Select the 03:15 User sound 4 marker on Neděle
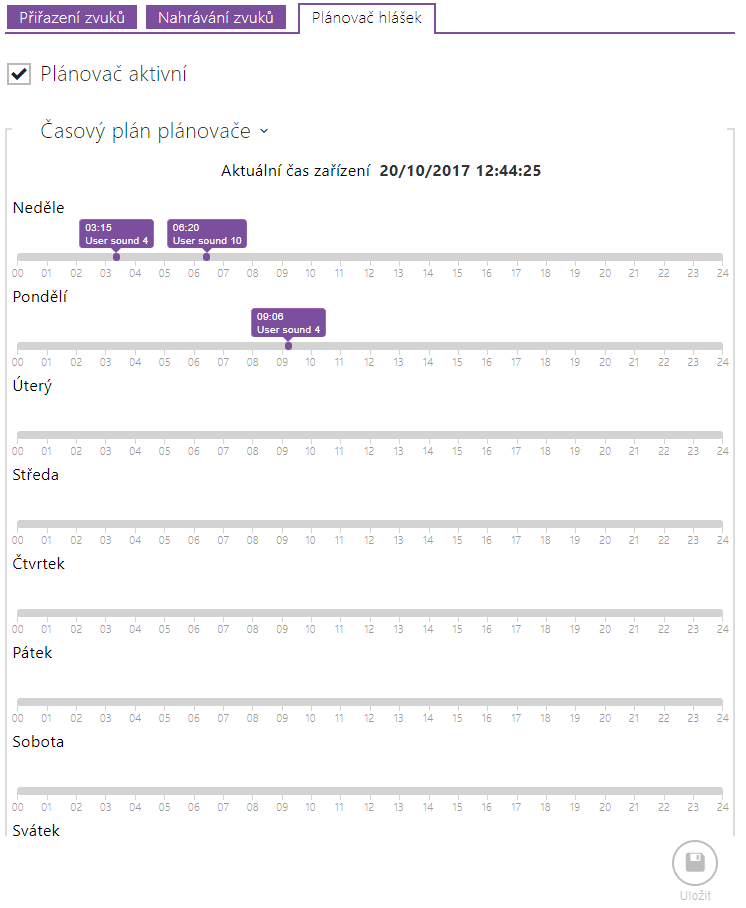 [116, 233]
